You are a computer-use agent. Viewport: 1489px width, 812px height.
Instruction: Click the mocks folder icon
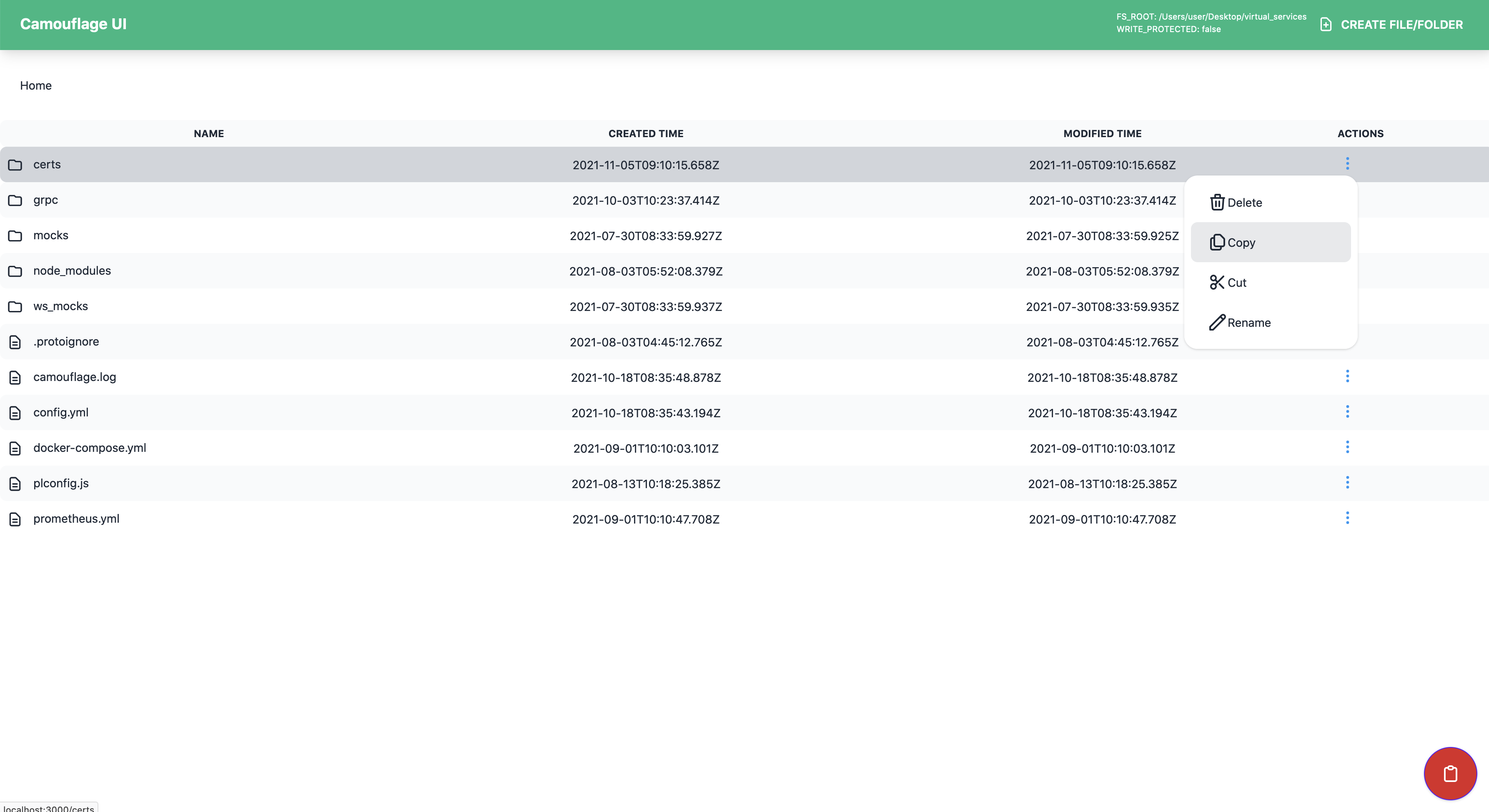click(x=15, y=236)
